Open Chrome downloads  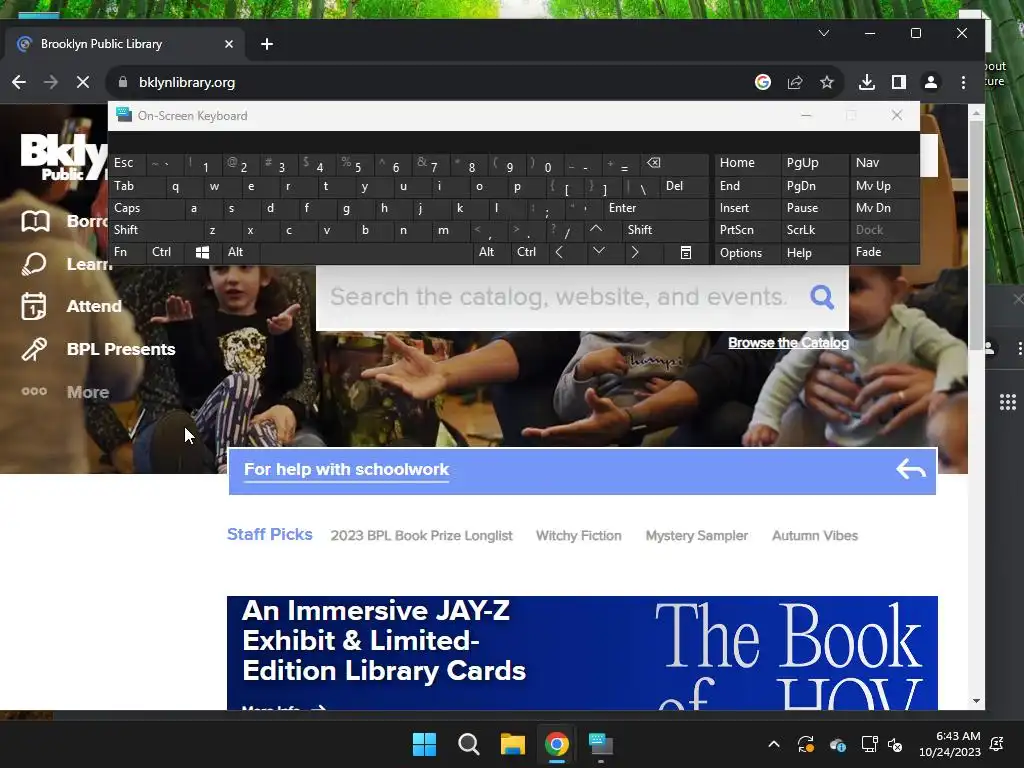coord(867,82)
